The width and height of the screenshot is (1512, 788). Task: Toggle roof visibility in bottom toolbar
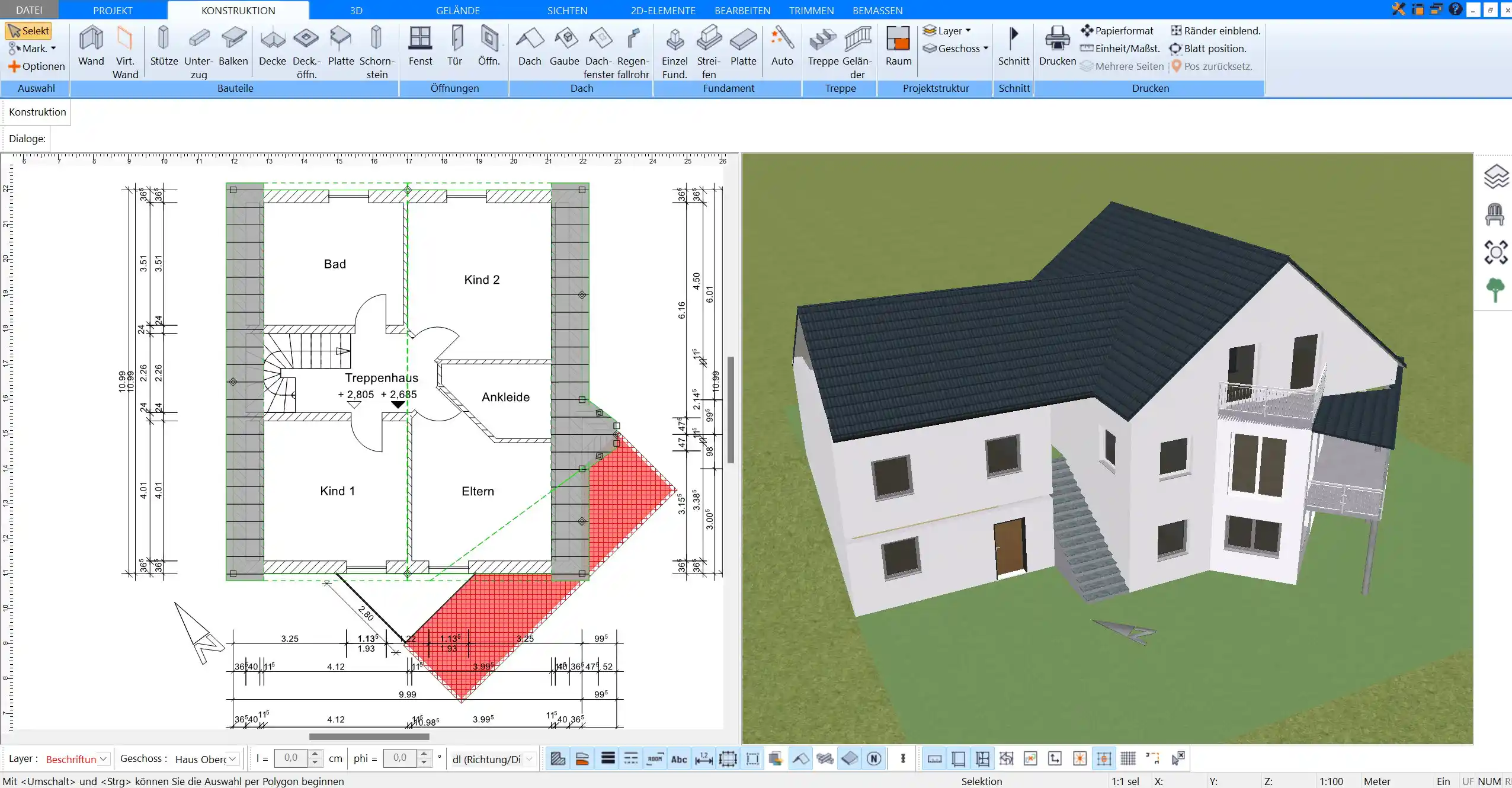pyautogui.click(x=801, y=758)
